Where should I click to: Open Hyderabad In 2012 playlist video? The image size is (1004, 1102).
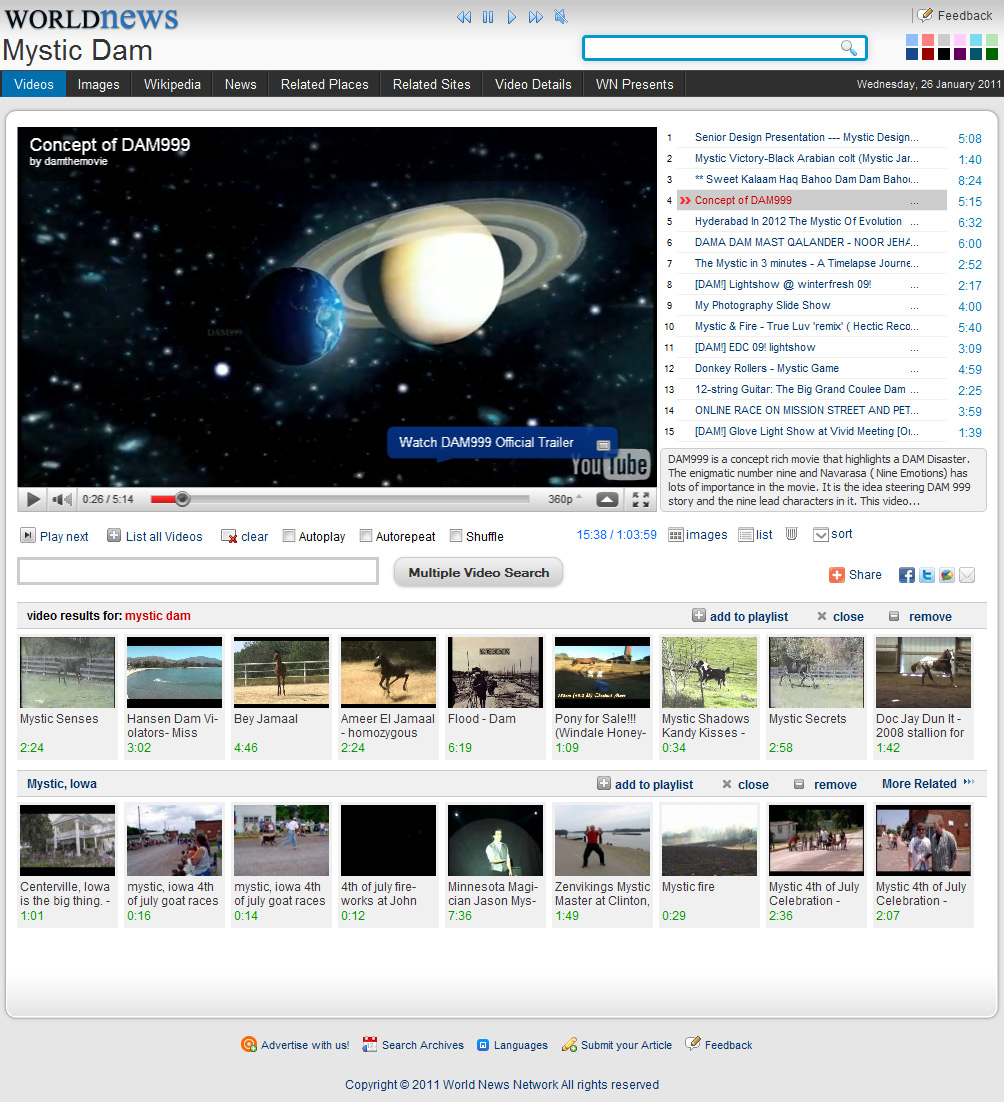point(798,222)
